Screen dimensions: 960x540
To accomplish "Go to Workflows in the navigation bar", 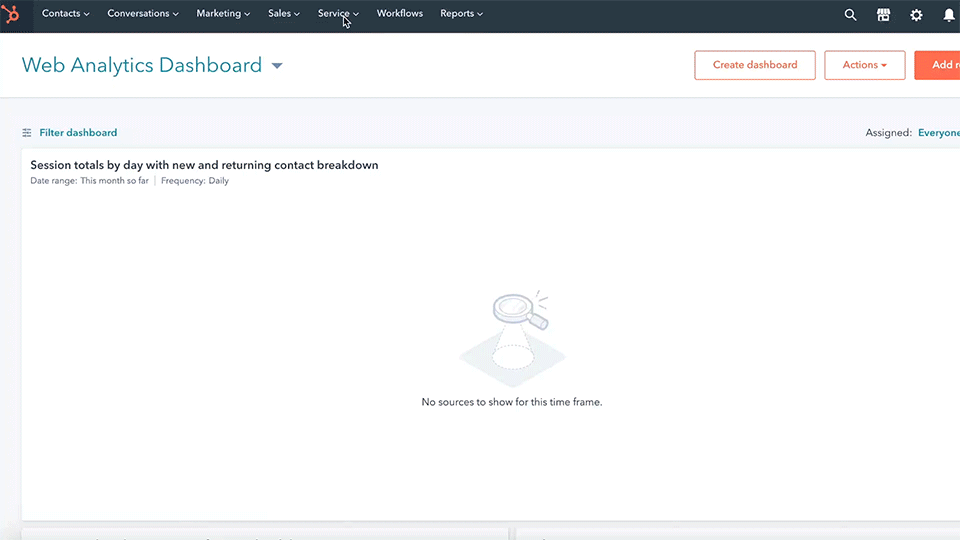I will coord(400,13).
